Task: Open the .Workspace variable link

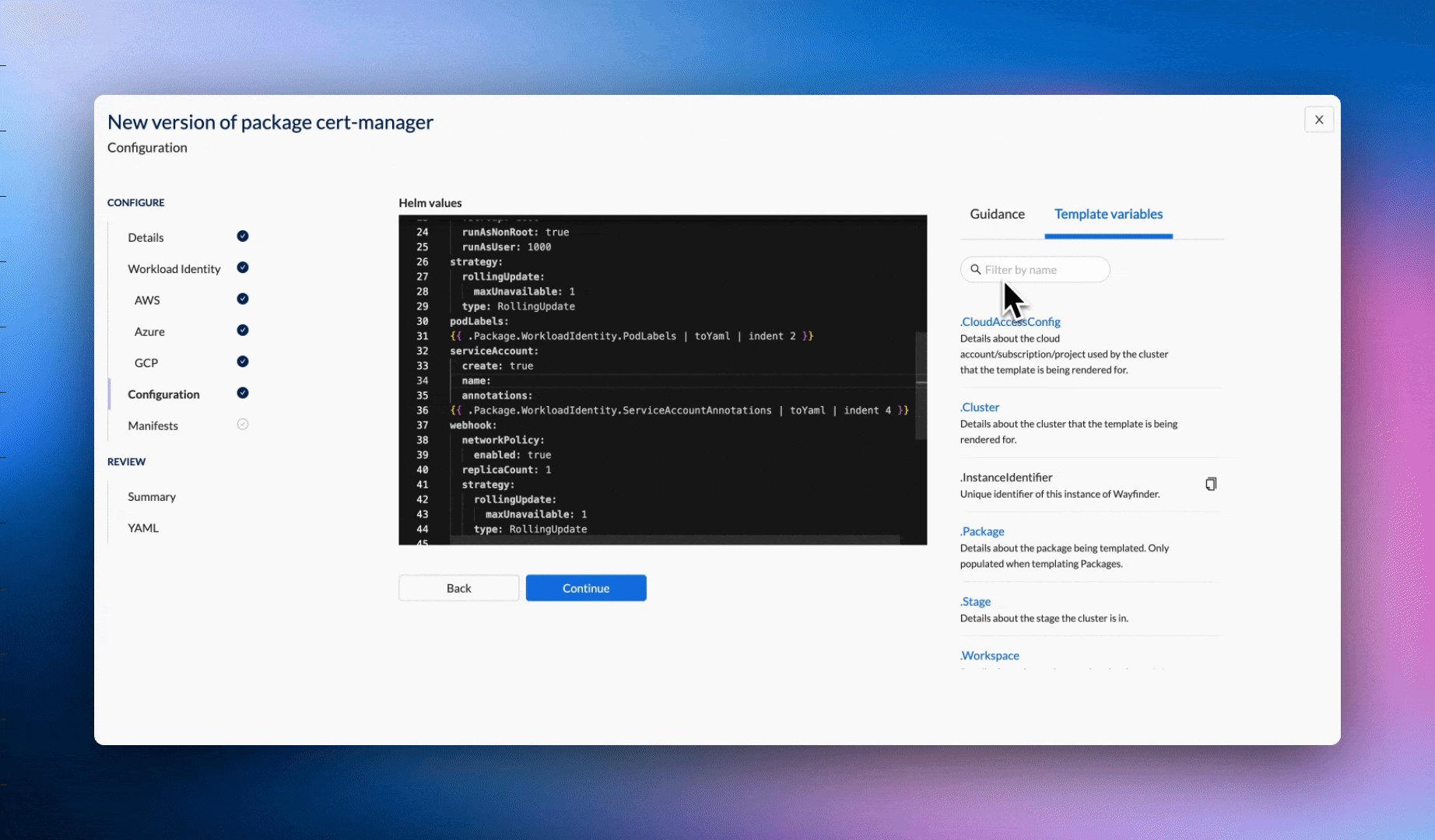Action: pos(989,656)
